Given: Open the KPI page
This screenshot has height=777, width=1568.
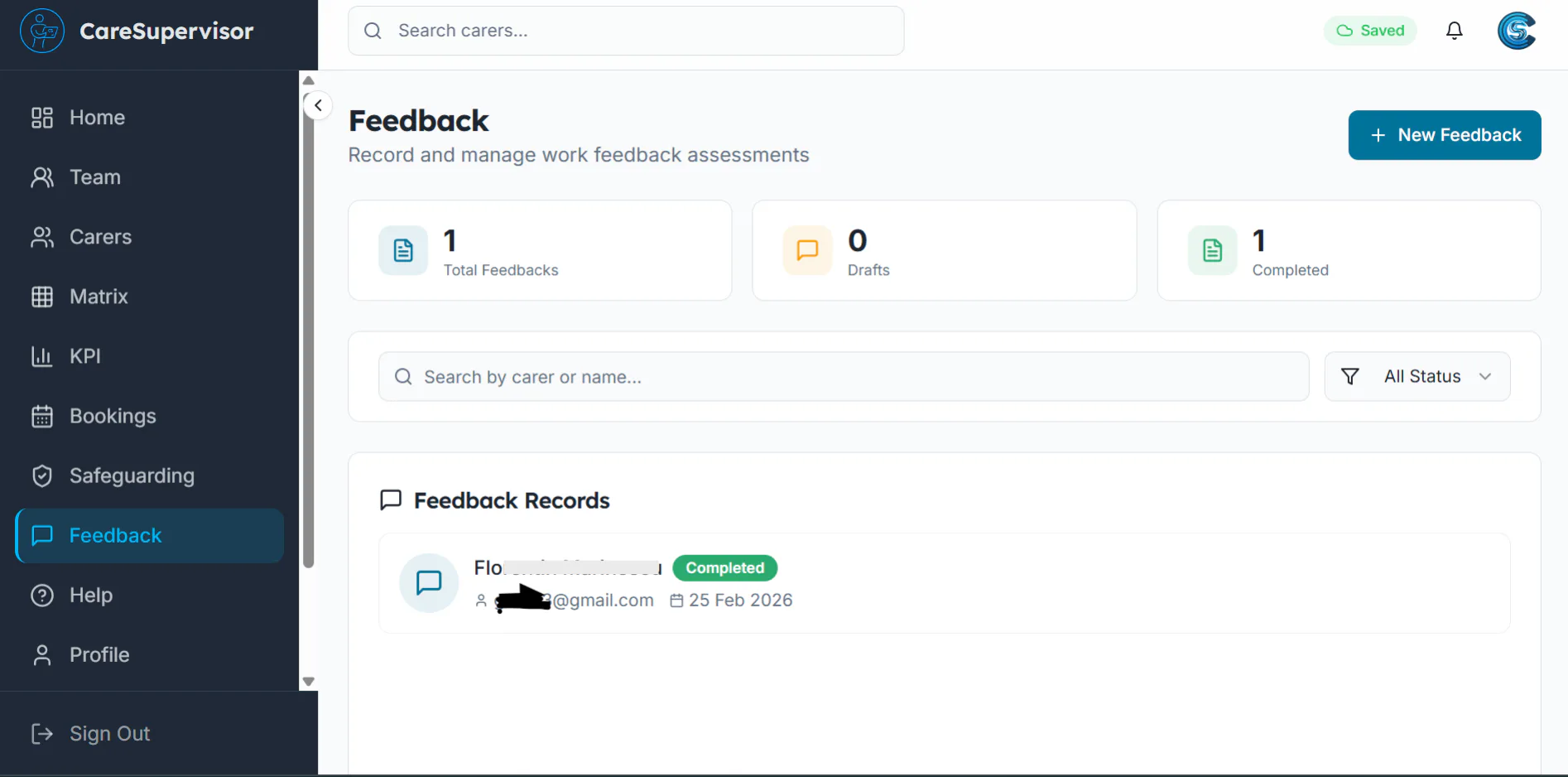Looking at the screenshot, I should [150, 356].
